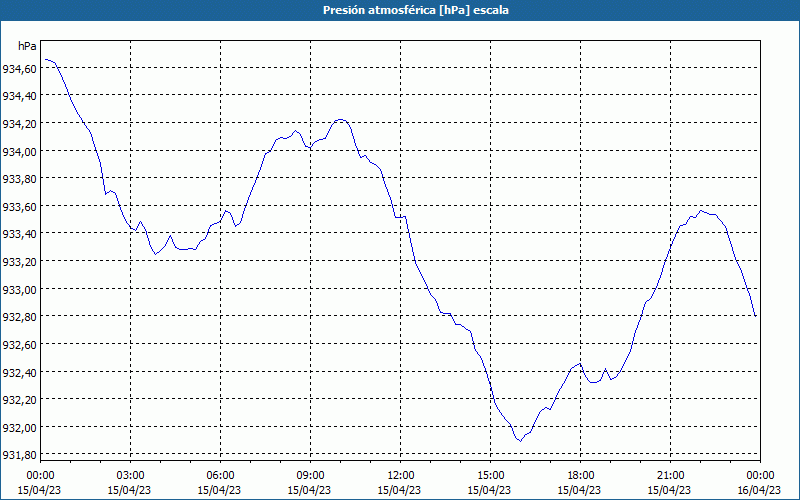Click the 12:00 time axis label
The height and width of the screenshot is (500, 800).
click(401, 476)
